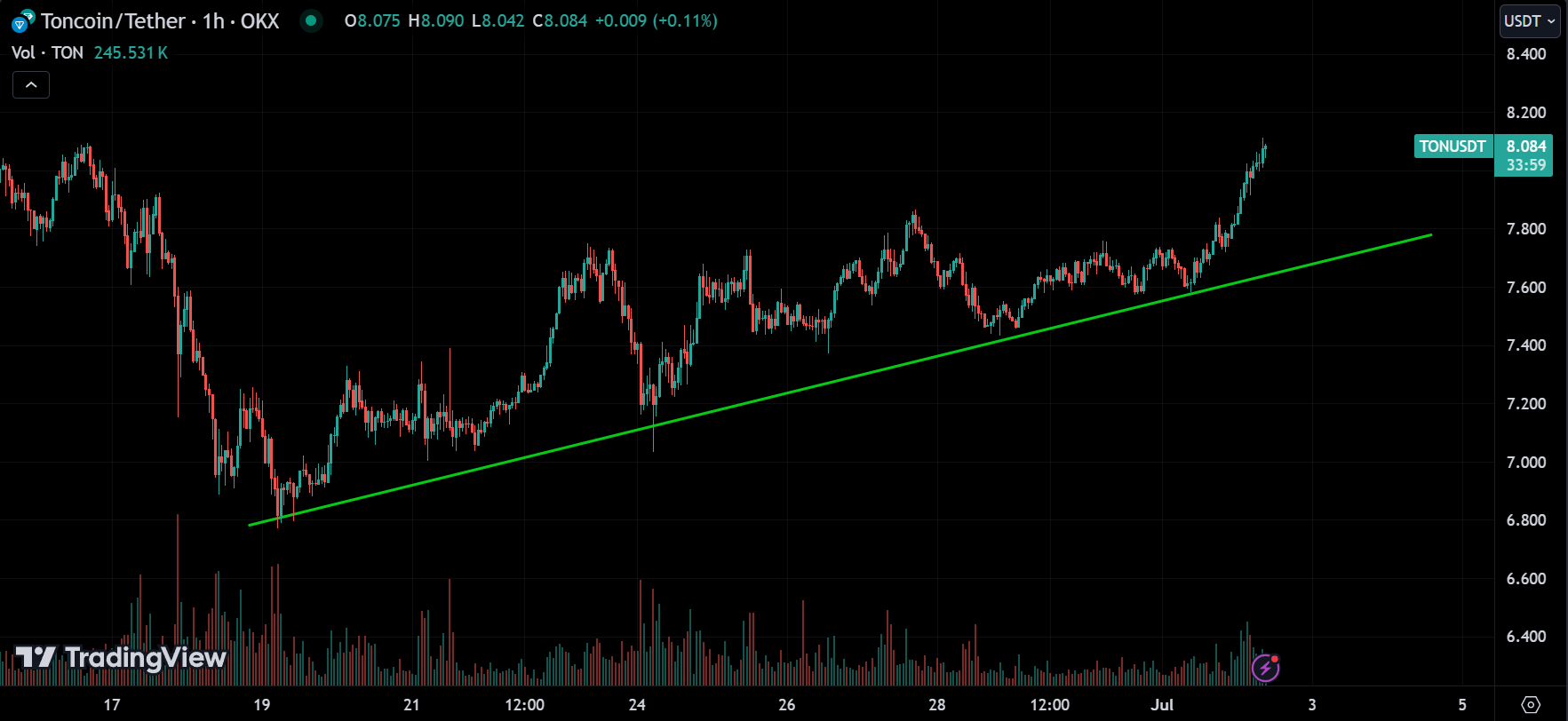This screenshot has width=1568, height=721.
Task: Click the 8.200 price axis label
Action: coord(1526,113)
